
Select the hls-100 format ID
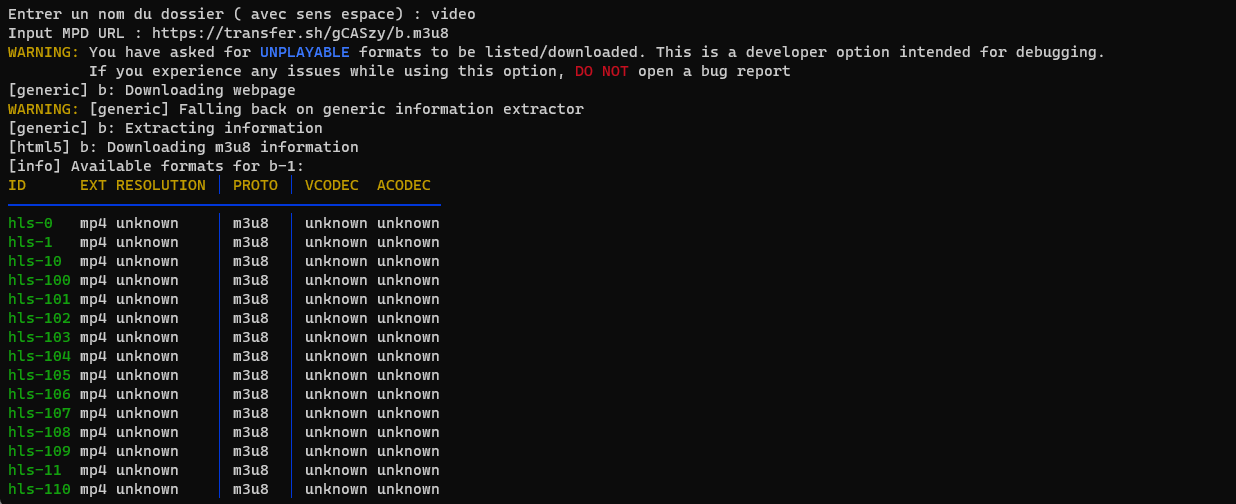[x=39, y=280]
